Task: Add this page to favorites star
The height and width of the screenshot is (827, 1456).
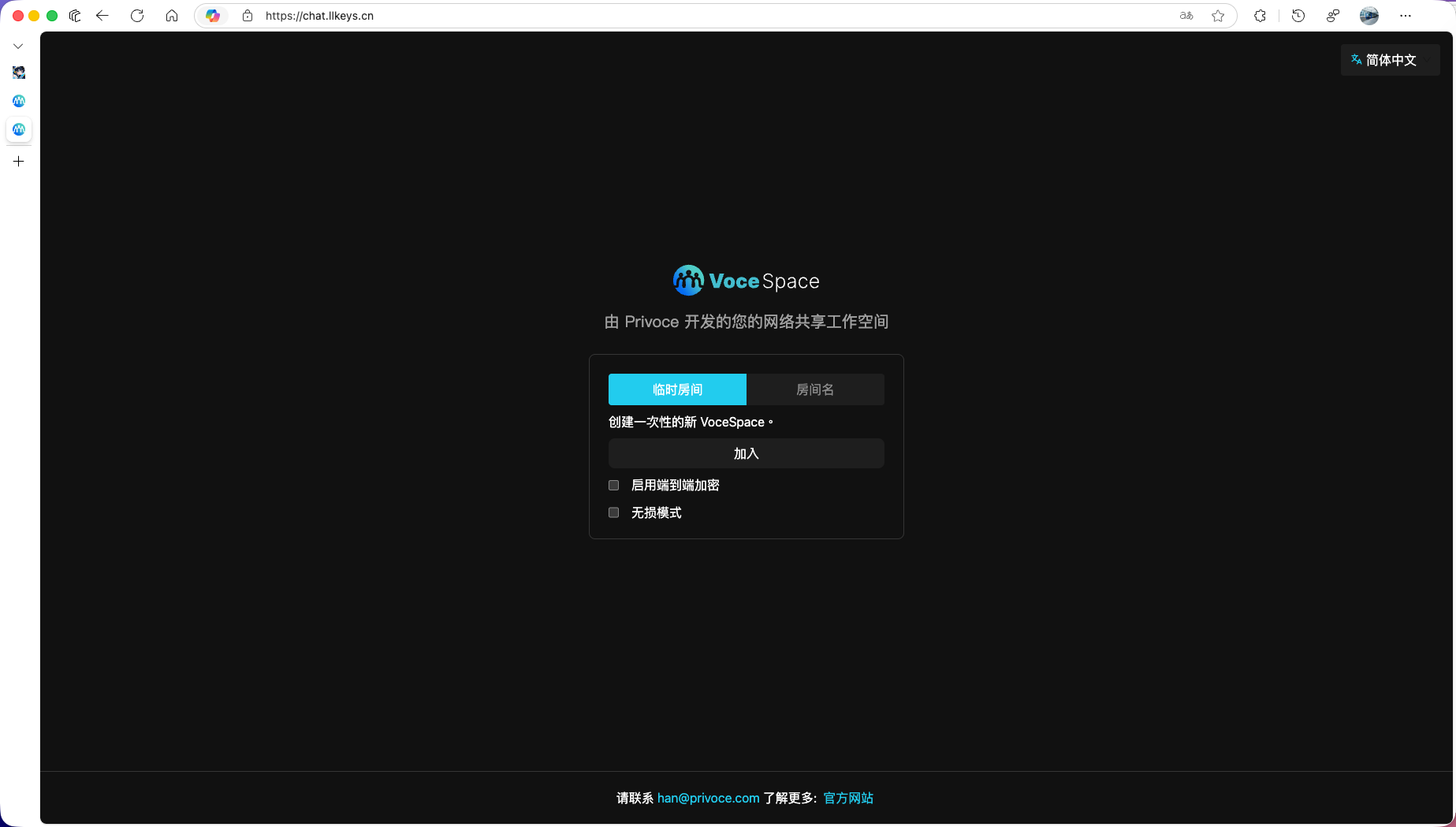Action: (x=1218, y=16)
